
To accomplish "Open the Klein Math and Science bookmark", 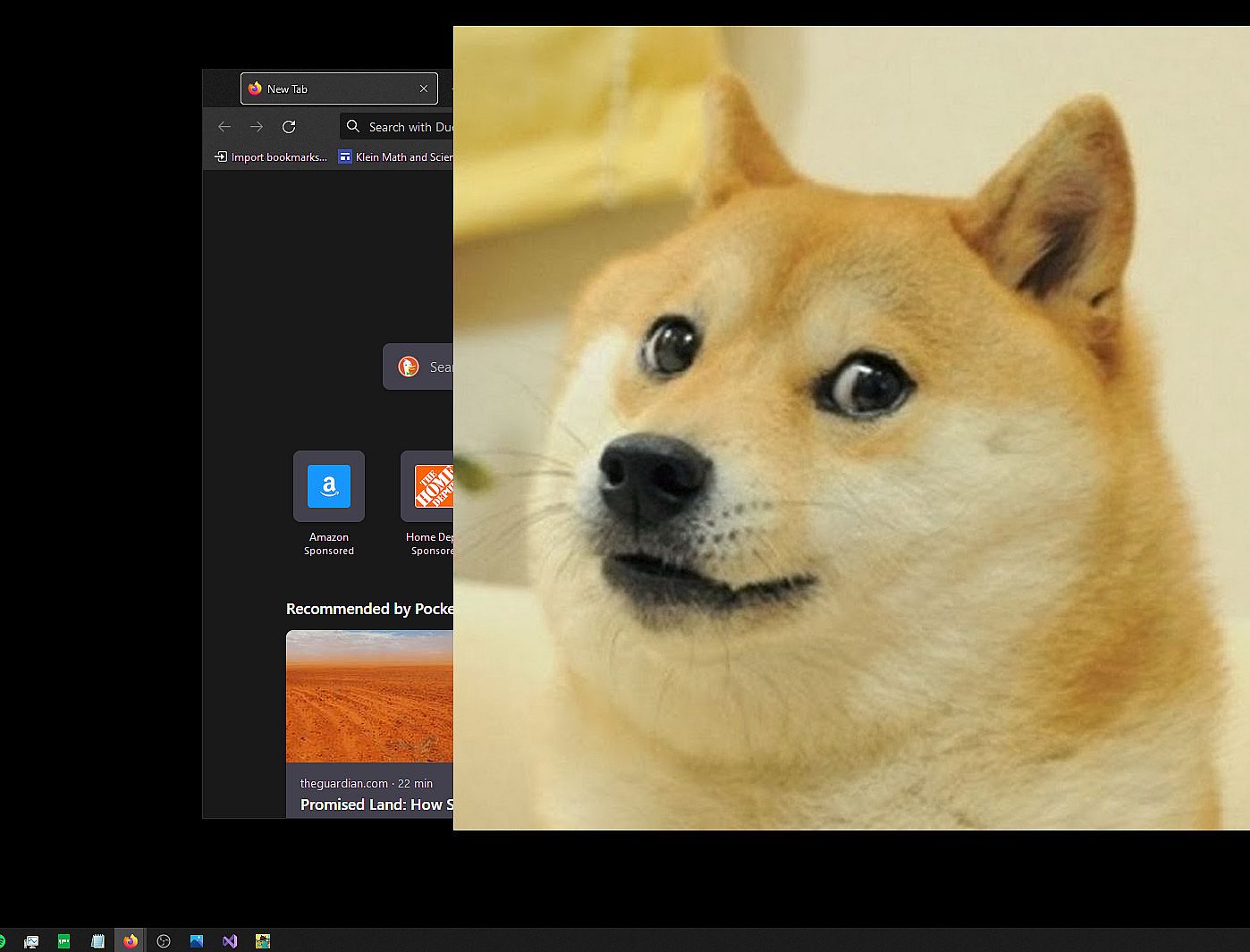I will [395, 157].
